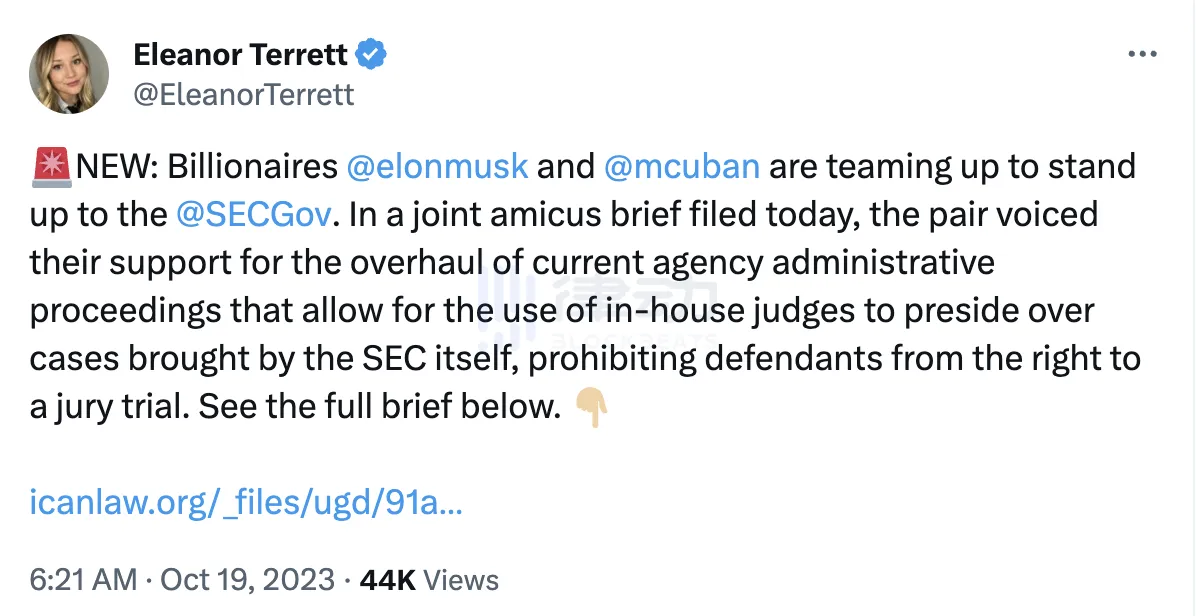
Task: Click the pointing-down hand emoji
Action: click(591, 407)
